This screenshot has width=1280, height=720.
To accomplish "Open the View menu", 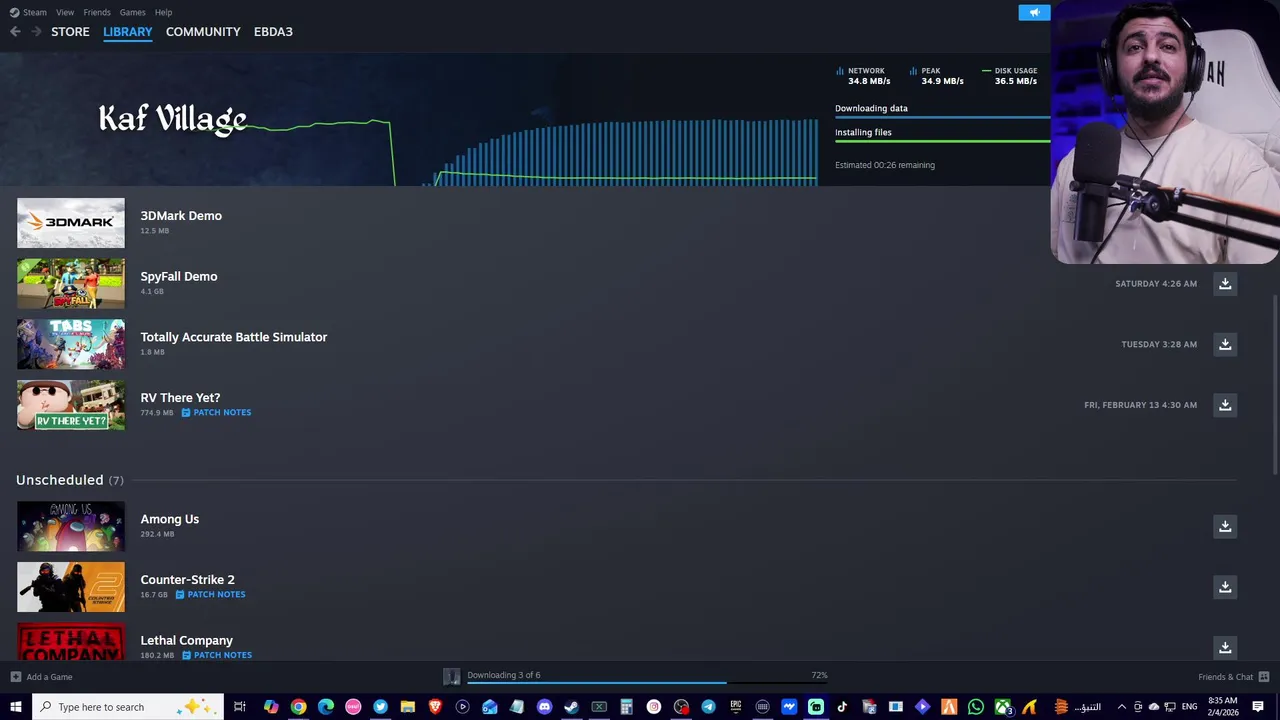I will click(65, 12).
